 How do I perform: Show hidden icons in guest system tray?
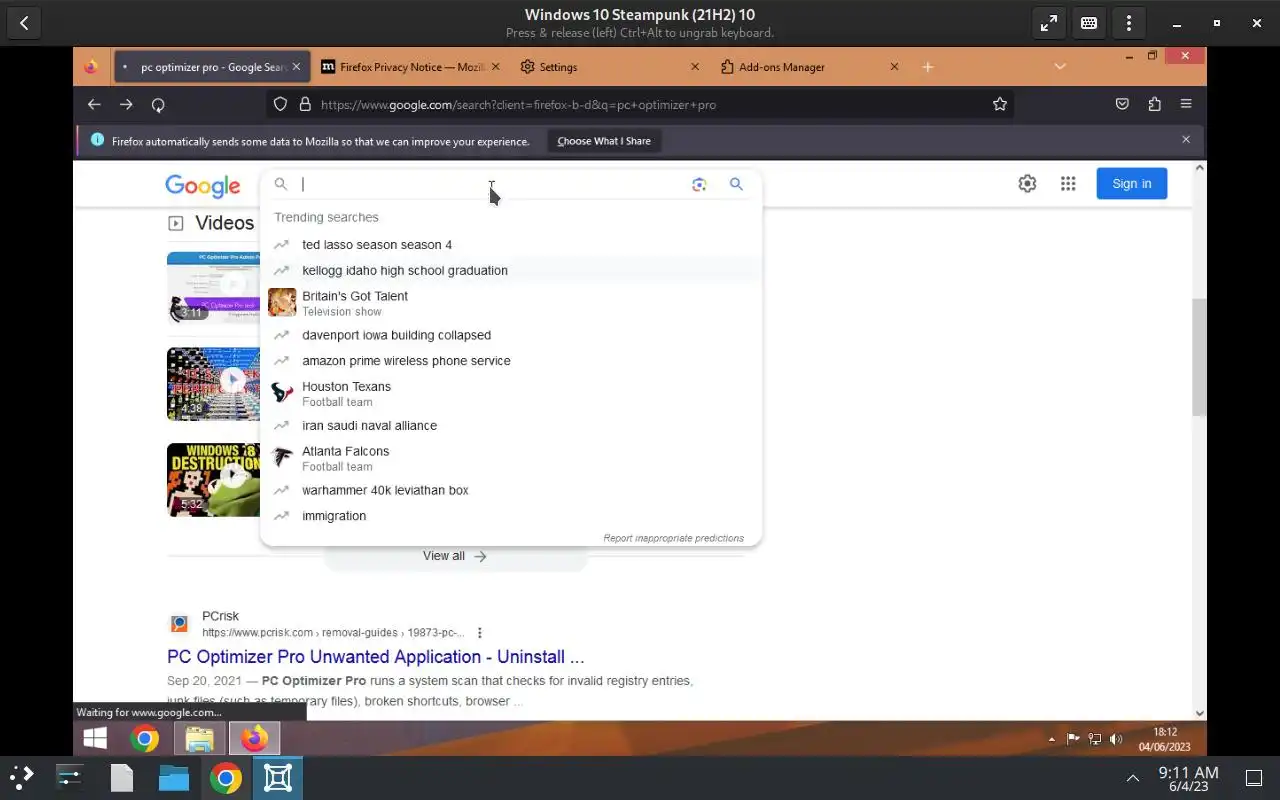[x=1051, y=739]
